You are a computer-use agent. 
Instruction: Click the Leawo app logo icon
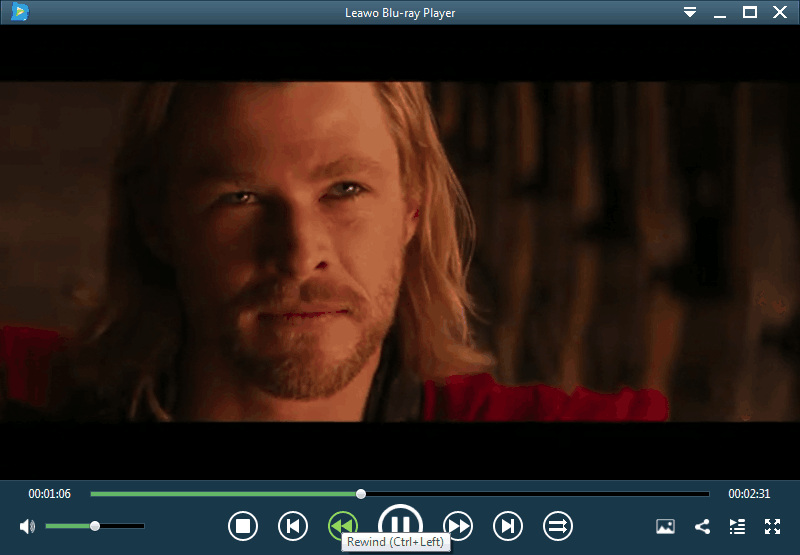pos(20,12)
